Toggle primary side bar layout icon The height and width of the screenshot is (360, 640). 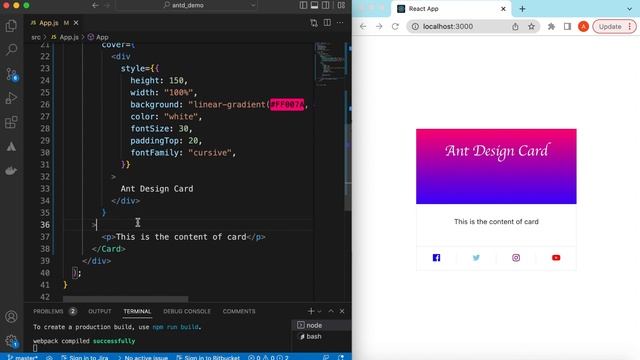pos(303,5)
